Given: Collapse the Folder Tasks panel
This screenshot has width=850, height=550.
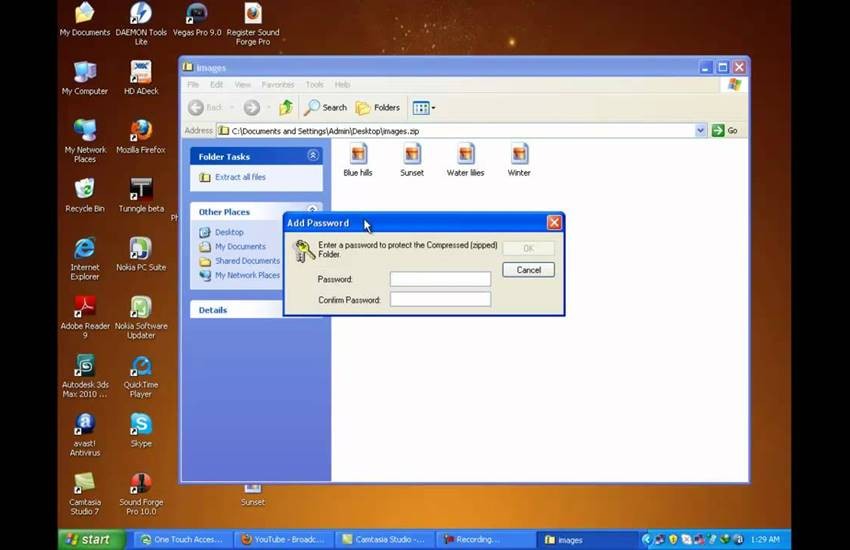Looking at the screenshot, I should [x=313, y=156].
